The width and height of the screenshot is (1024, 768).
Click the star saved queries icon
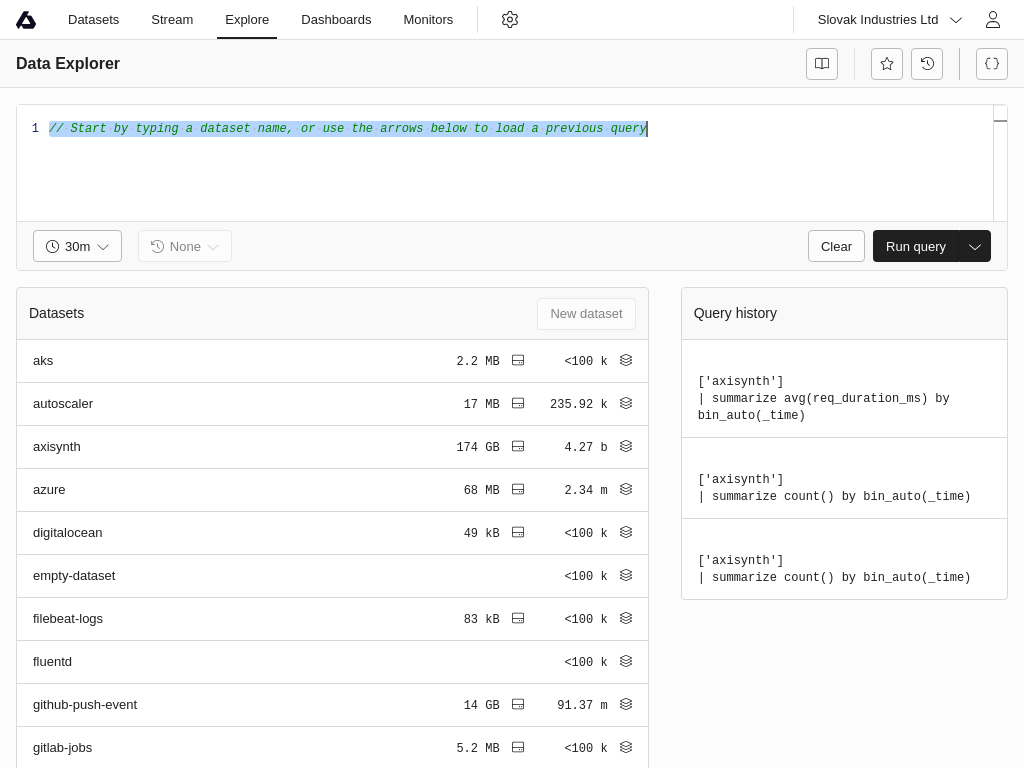(x=887, y=64)
